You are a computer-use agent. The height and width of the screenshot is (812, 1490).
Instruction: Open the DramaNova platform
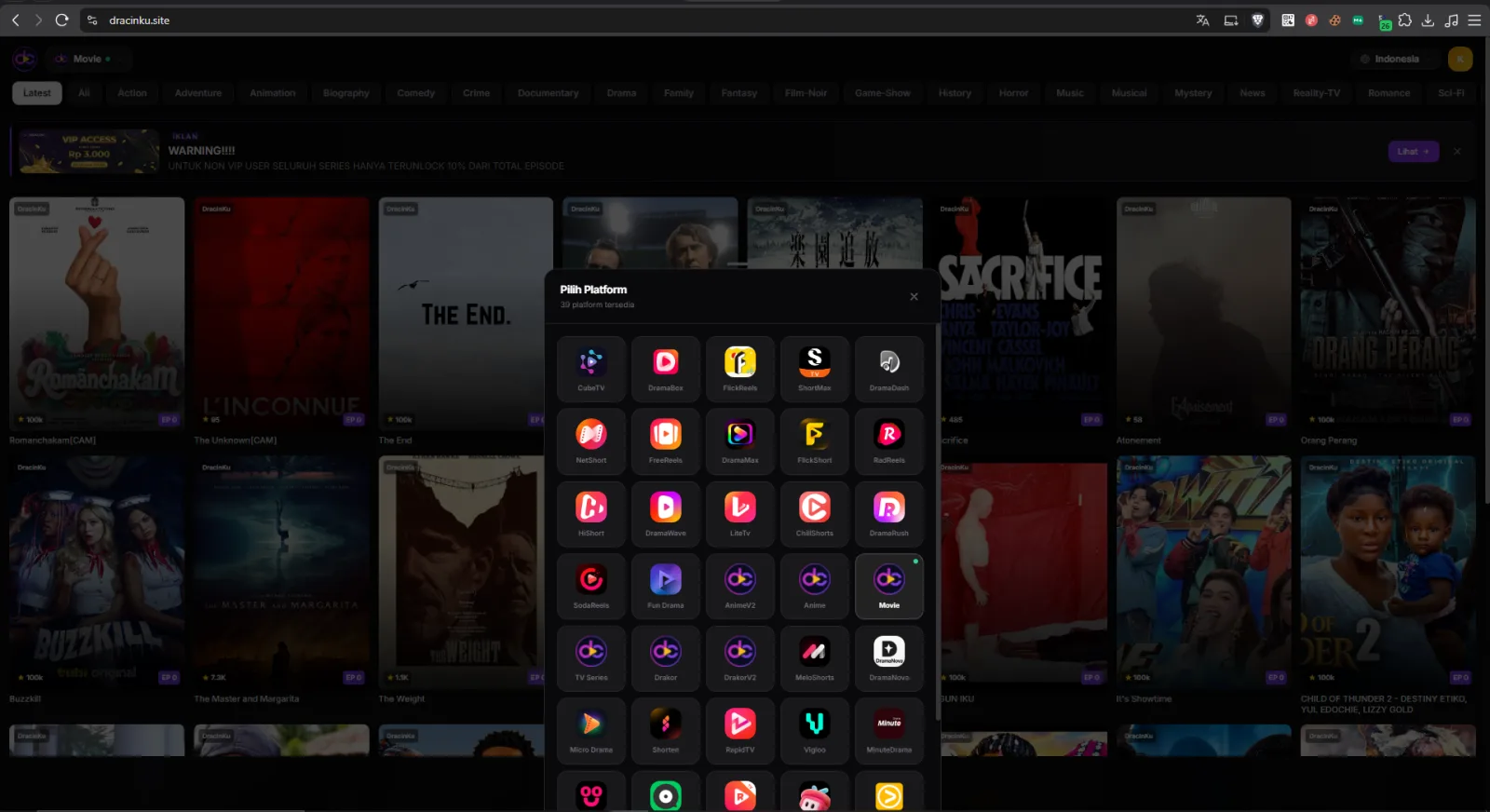tap(889, 658)
